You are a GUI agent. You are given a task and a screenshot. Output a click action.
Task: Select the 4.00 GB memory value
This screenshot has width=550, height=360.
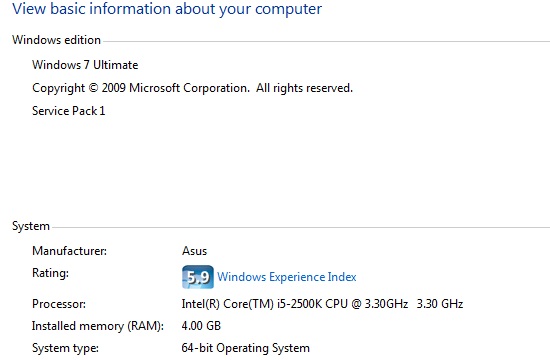click(x=201, y=326)
